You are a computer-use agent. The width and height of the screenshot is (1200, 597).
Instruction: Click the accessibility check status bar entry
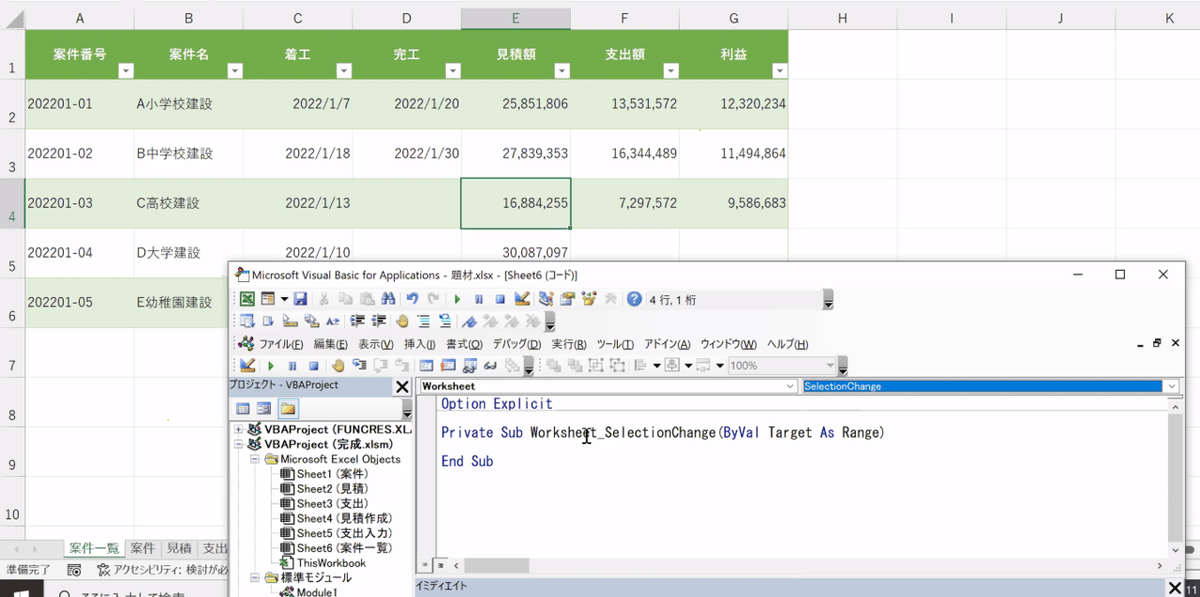(163, 569)
